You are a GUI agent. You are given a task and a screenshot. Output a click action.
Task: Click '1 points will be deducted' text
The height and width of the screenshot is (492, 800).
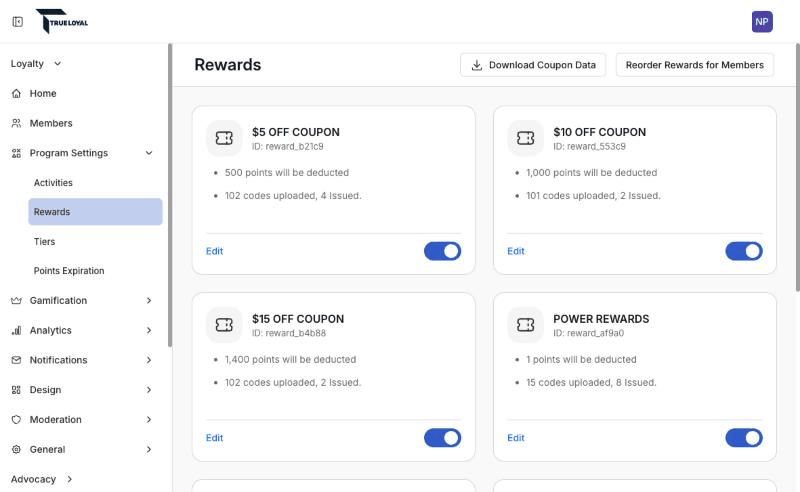(x=581, y=359)
